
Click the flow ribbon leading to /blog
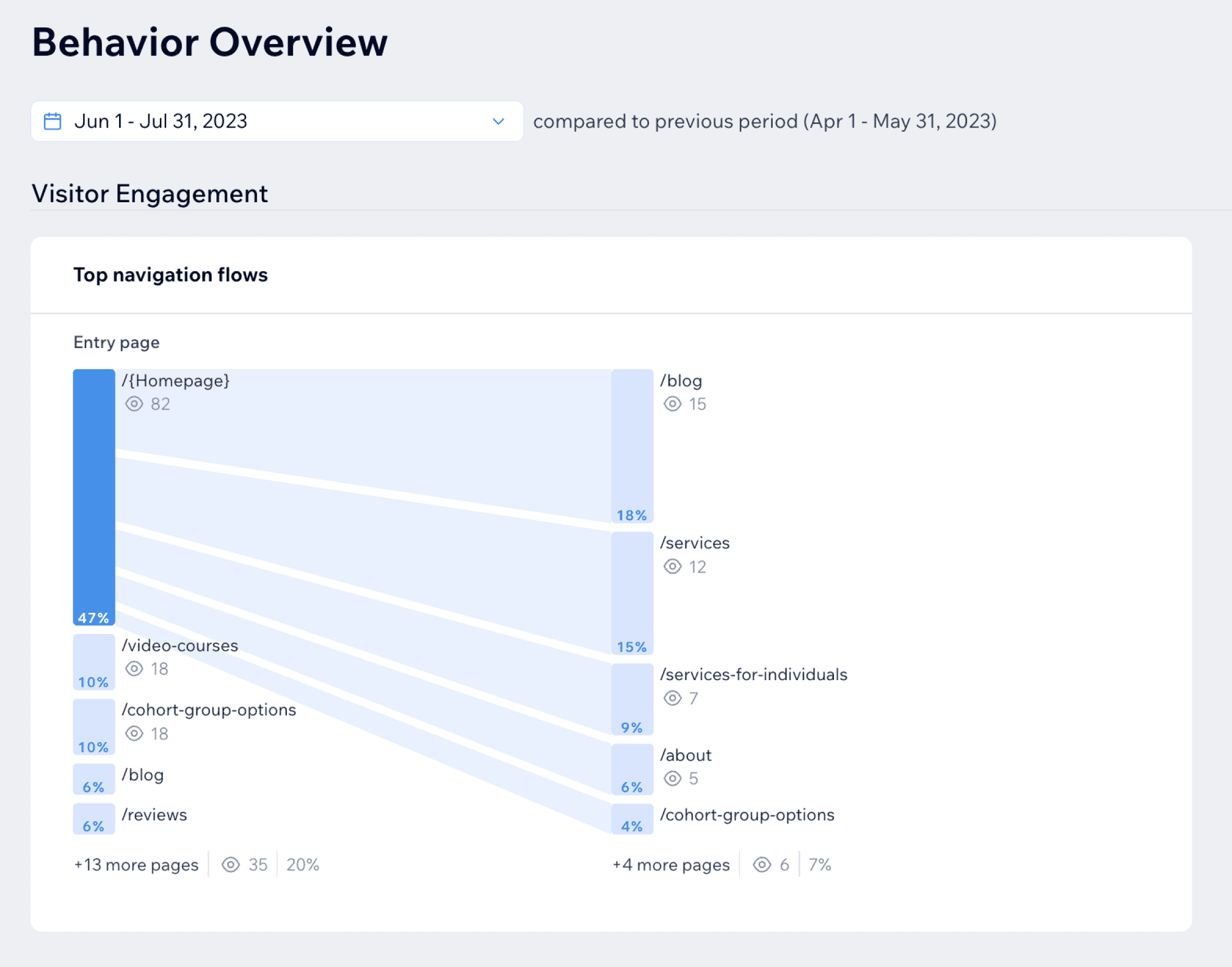361,421
